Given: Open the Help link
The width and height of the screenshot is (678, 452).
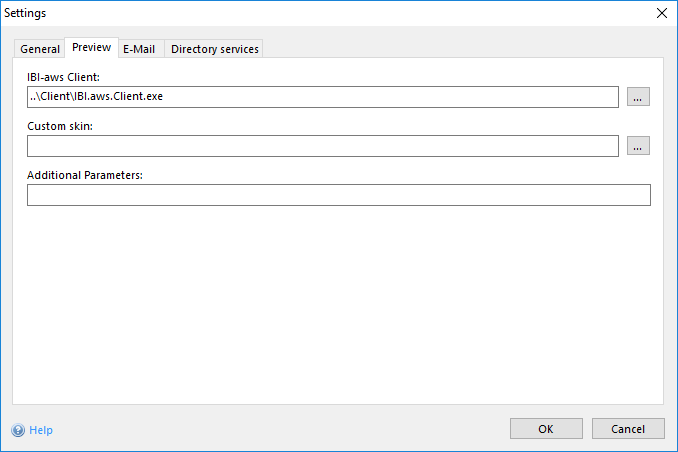Looking at the screenshot, I should (x=41, y=430).
